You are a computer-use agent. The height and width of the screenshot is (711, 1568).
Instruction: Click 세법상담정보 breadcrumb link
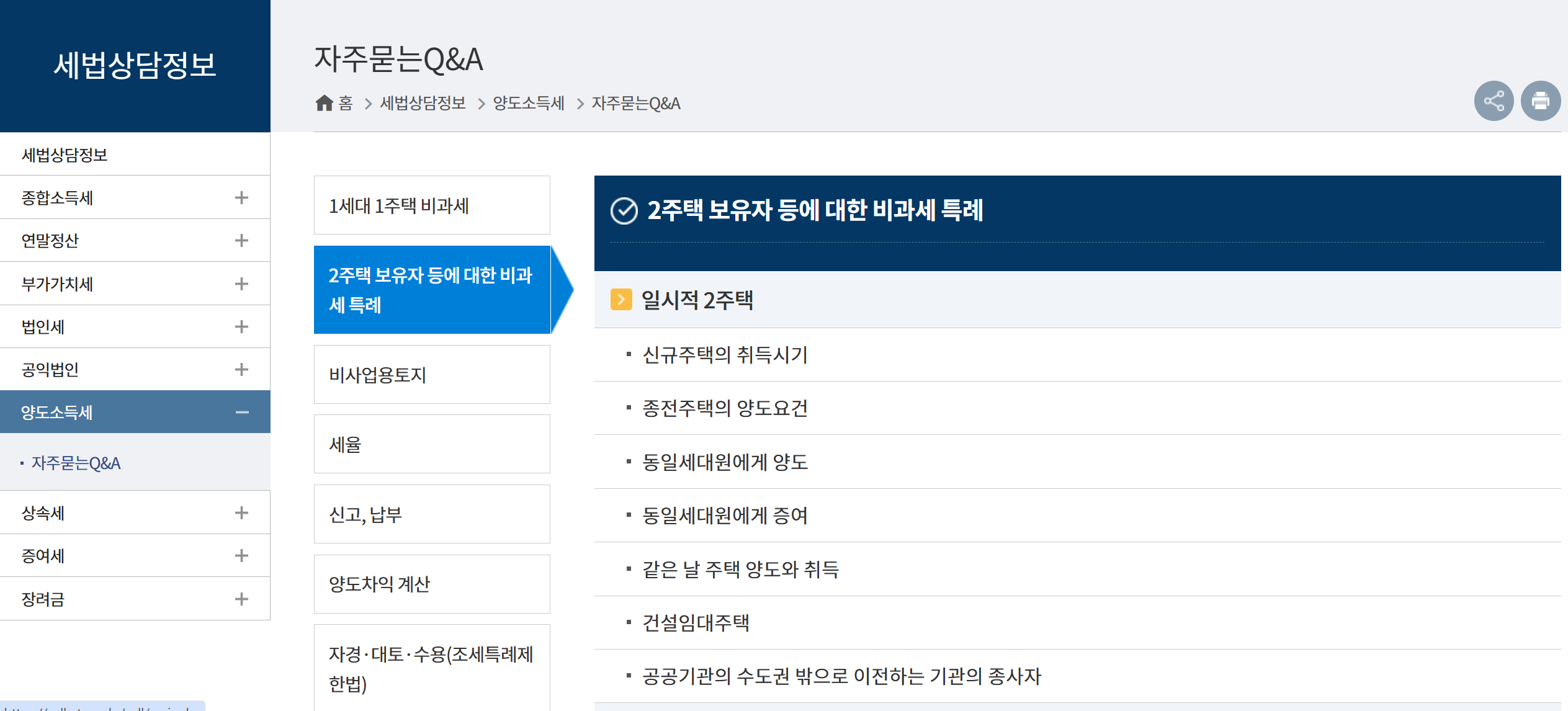423,103
